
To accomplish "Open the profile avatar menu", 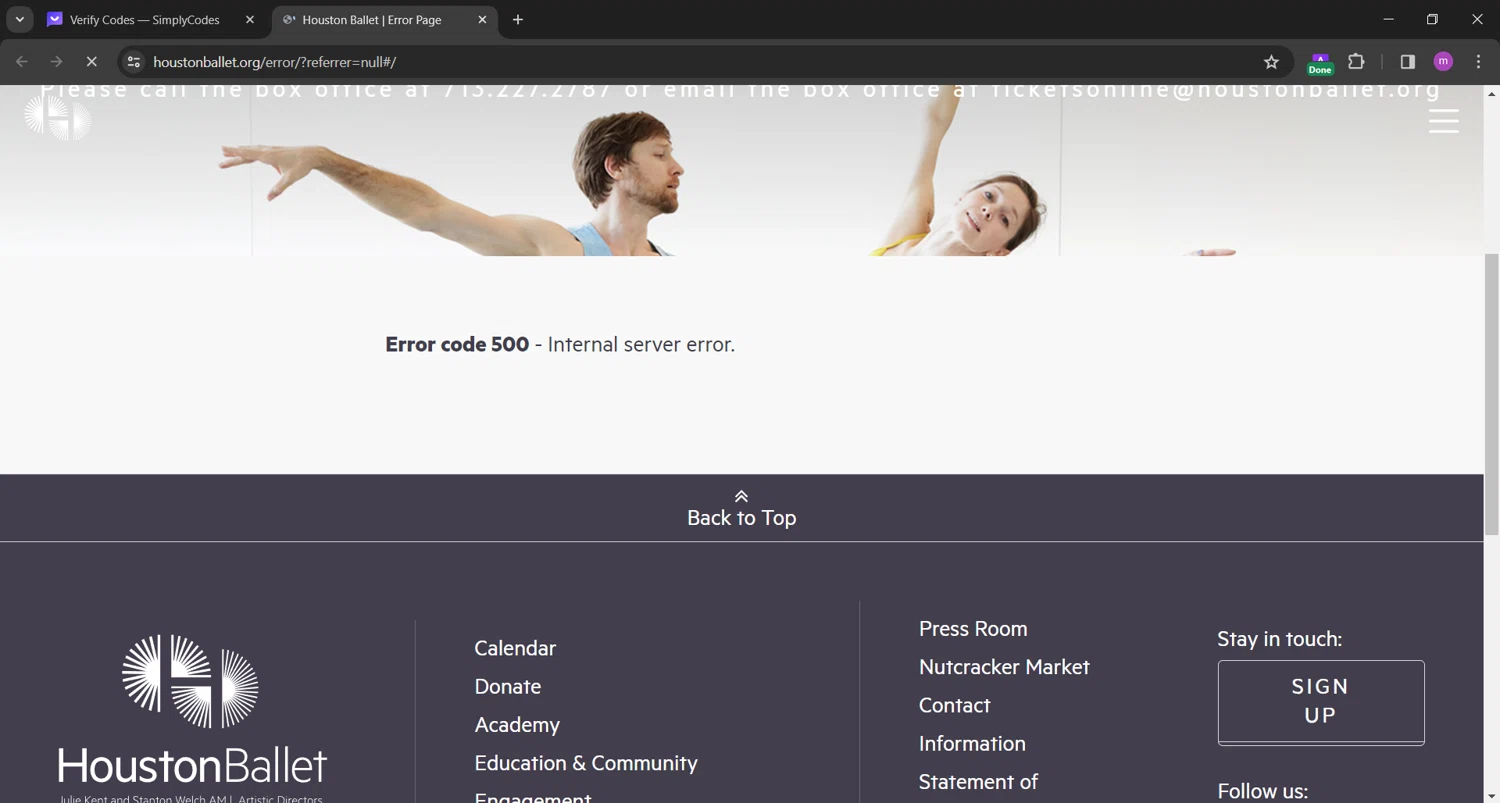I will tap(1443, 62).
